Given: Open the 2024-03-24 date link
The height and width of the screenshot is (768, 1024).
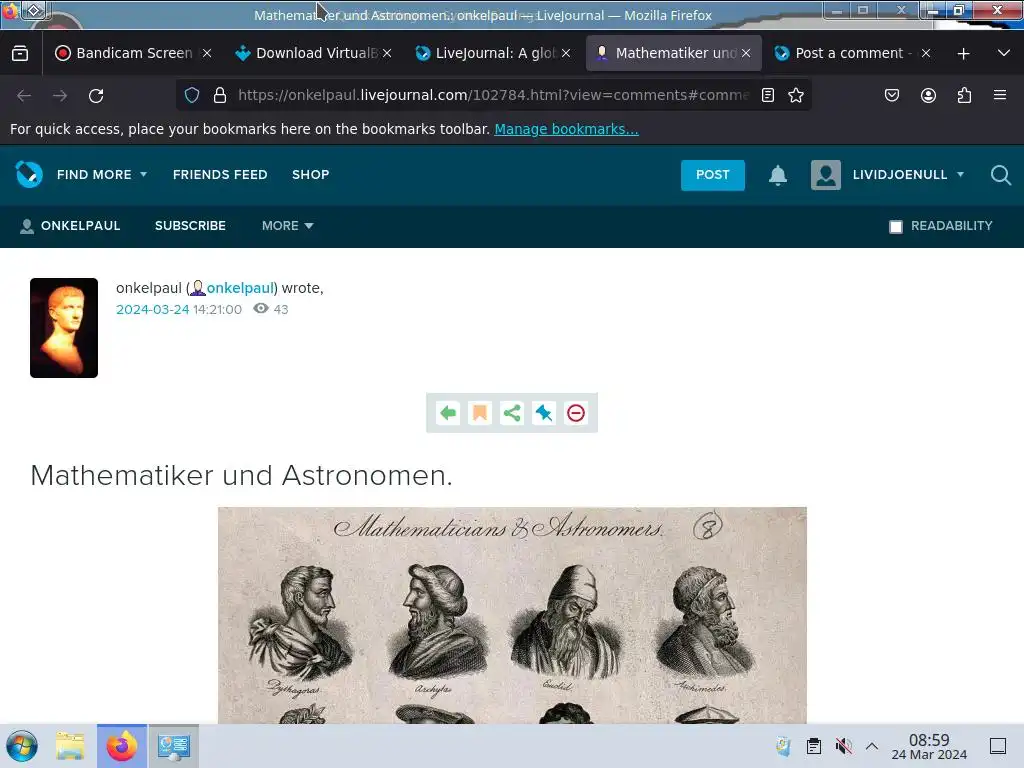Looking at the screenshot, I should click(153, 310).
